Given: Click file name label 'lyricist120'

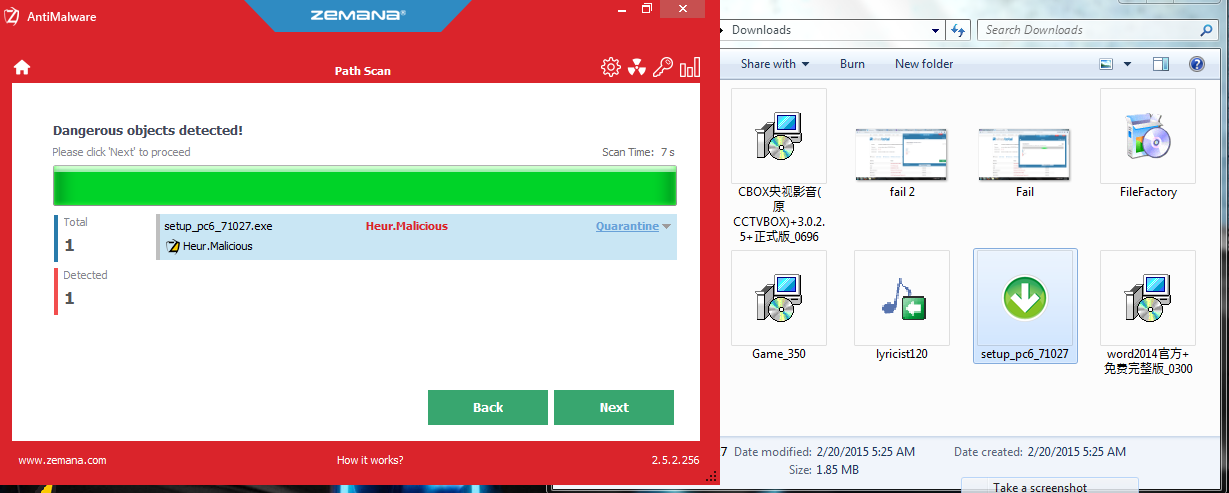Looking at the screenshot, I should (902, 354).
